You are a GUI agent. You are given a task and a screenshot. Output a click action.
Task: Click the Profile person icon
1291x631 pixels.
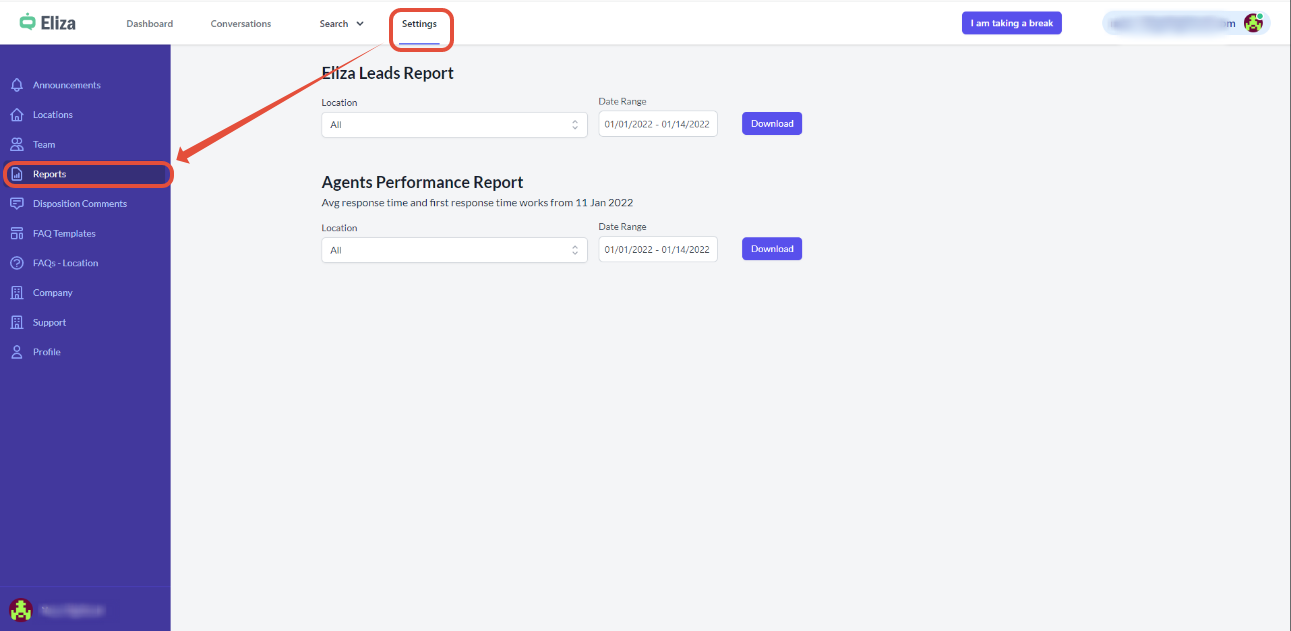[16, 352]
